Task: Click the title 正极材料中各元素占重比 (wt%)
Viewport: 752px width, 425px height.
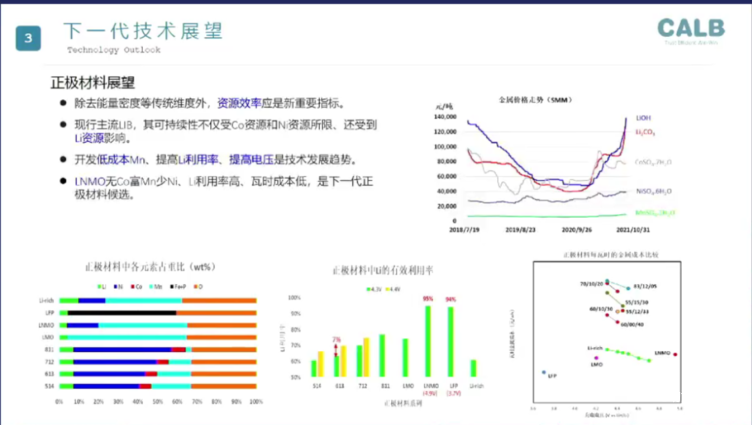Action: coord(150,267)
